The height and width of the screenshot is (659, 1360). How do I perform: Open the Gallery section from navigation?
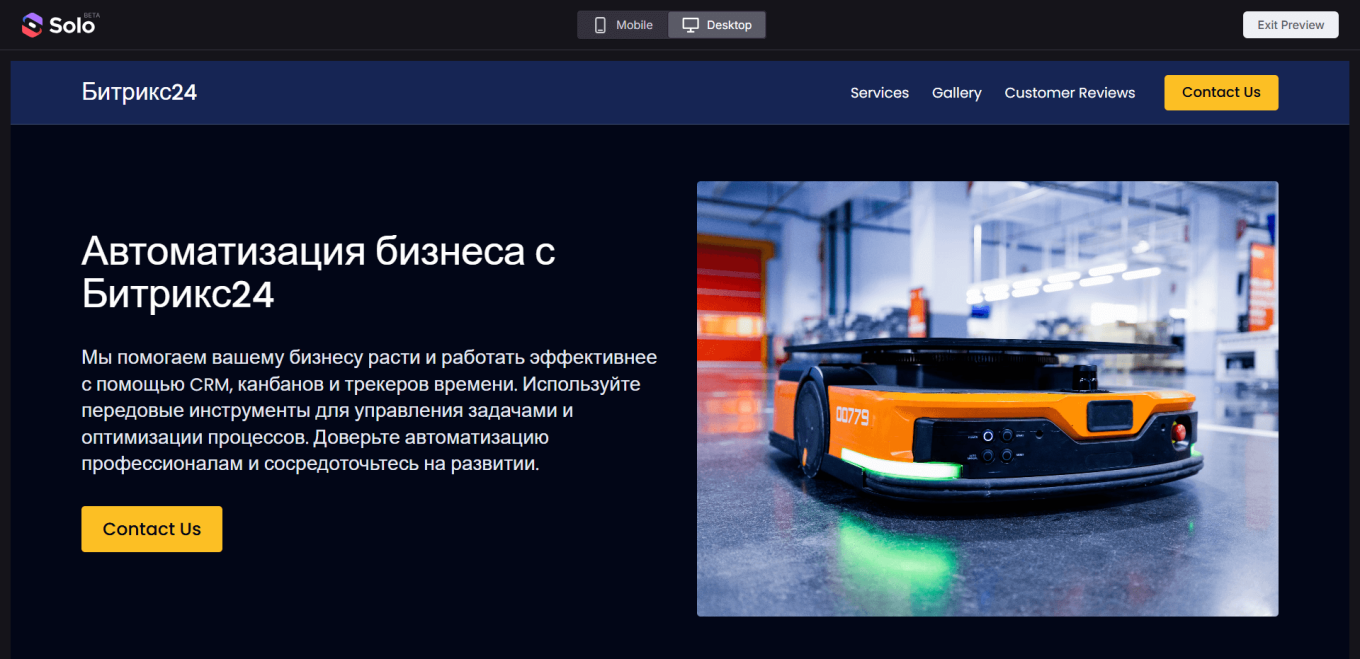956,92
